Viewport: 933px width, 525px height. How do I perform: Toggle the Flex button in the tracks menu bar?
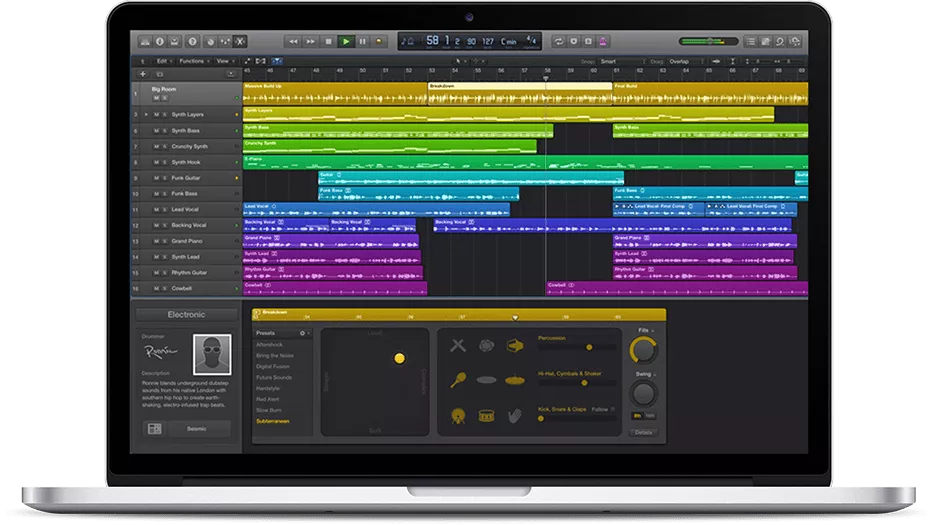[x=261, y=61]
